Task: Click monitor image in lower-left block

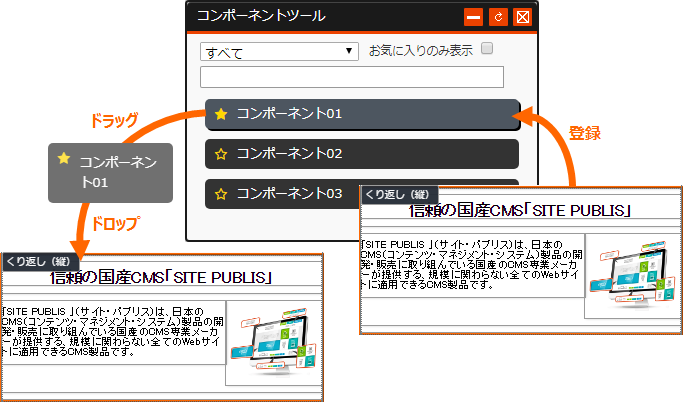Action: click(x=274, y=341)
